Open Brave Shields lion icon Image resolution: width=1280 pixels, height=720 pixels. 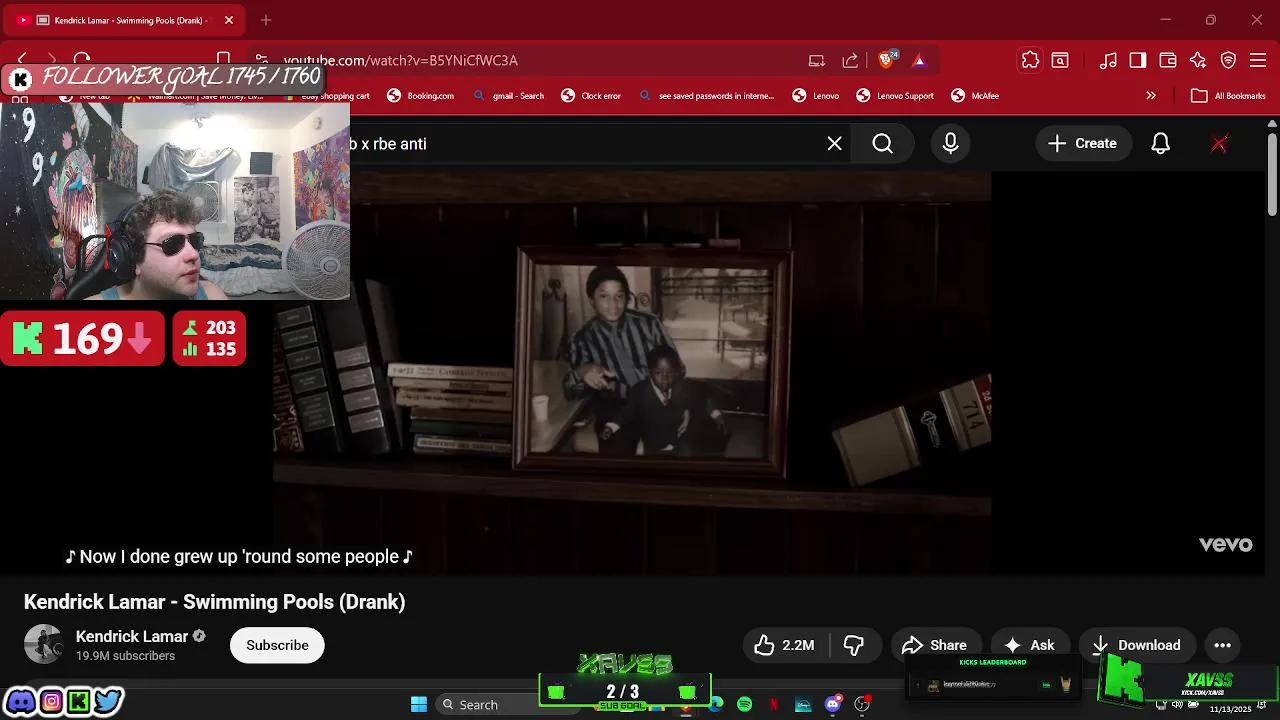886,60
